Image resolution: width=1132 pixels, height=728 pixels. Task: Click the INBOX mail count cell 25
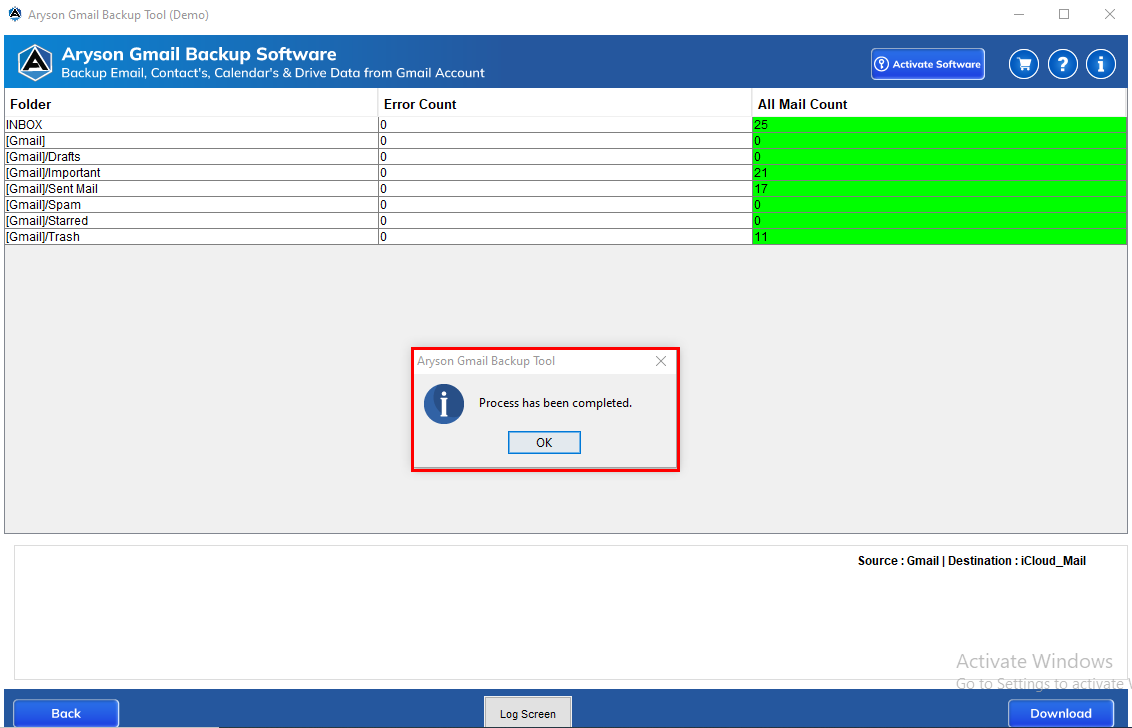(939, 125)
